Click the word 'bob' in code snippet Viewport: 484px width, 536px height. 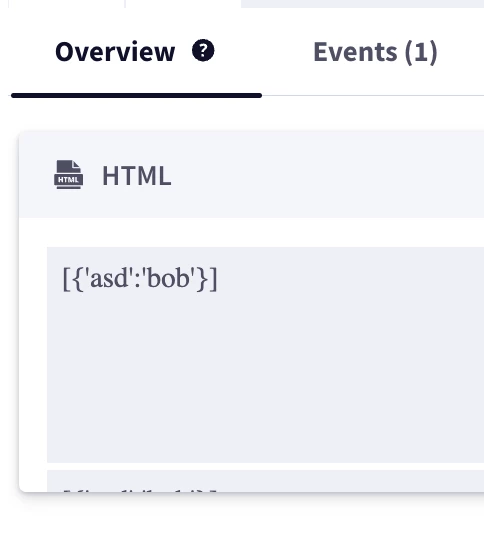168,278
